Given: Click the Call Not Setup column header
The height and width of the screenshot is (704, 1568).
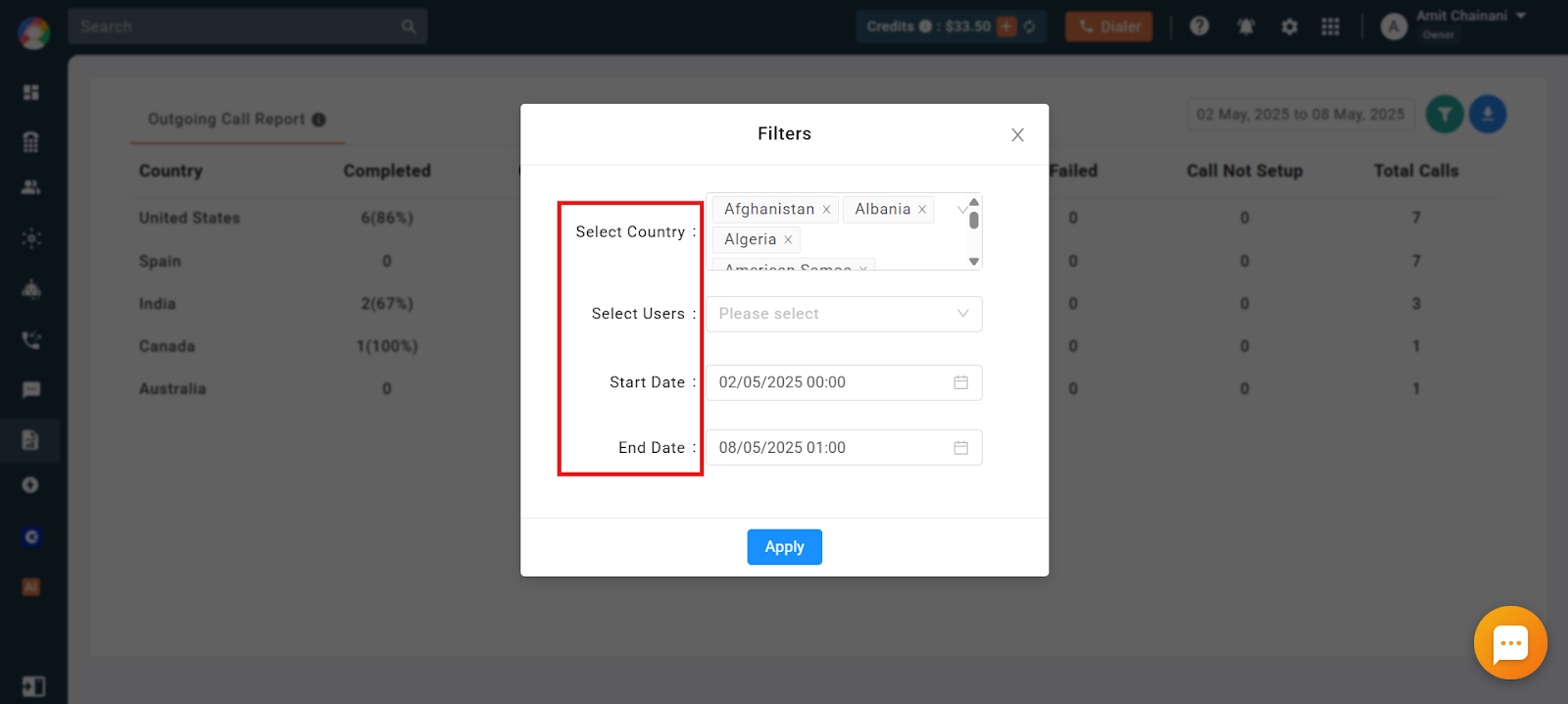Looking at the screenshot, I should (x=1245, y=171).
